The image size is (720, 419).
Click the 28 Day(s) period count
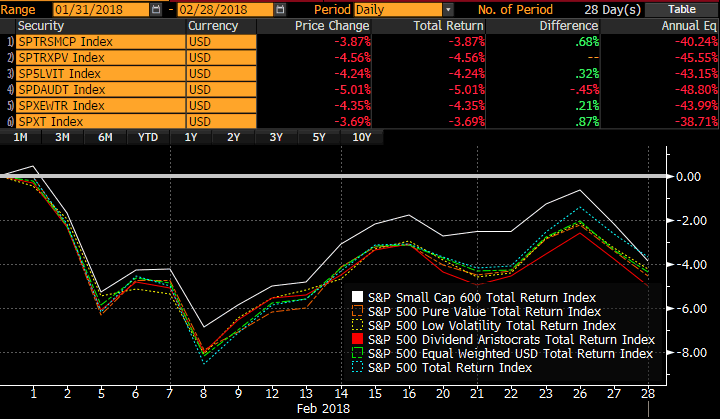coord(613,9)
